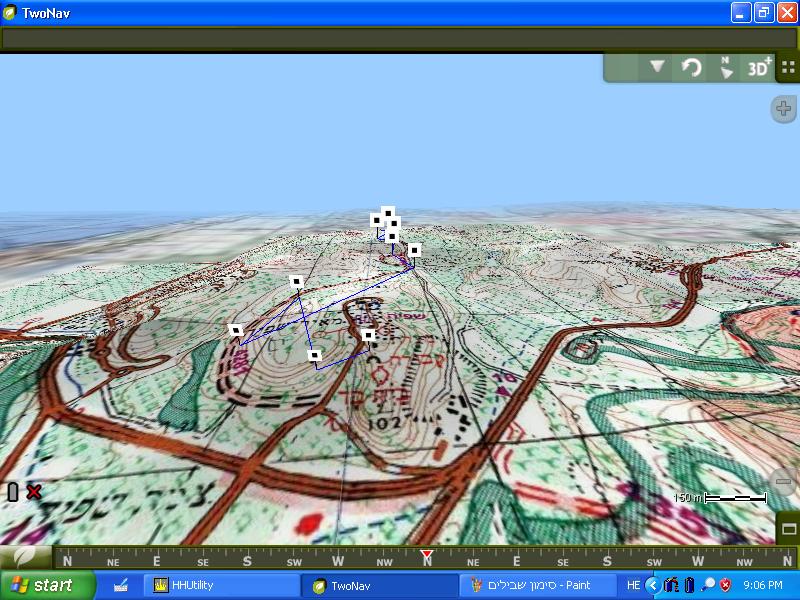800x600 pixels.
Task: Toggle the north-up orientation arrow
Action: point(726,68)
